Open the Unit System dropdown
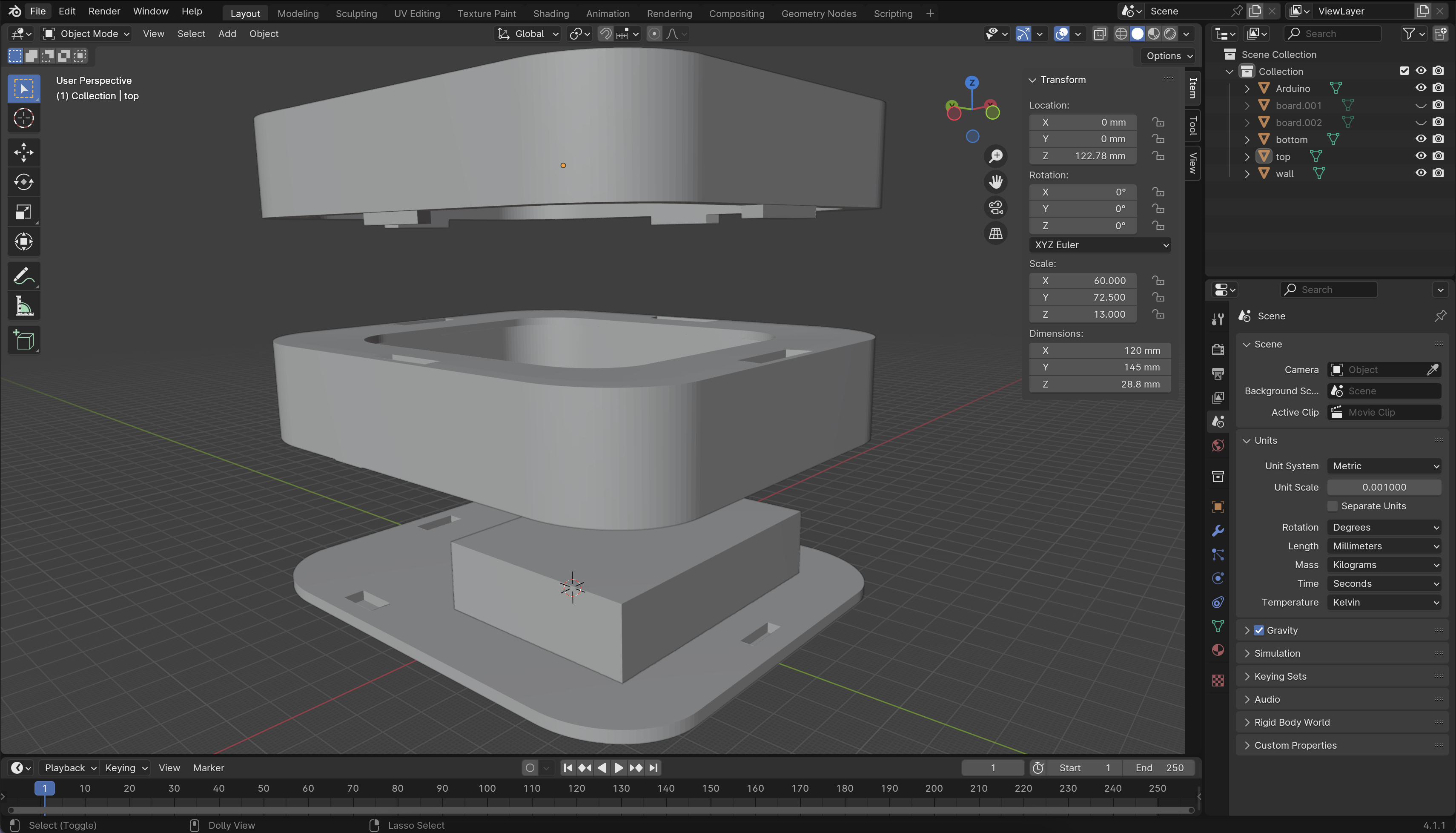Screen dimensions: 1456x833 coord(1384,466)
